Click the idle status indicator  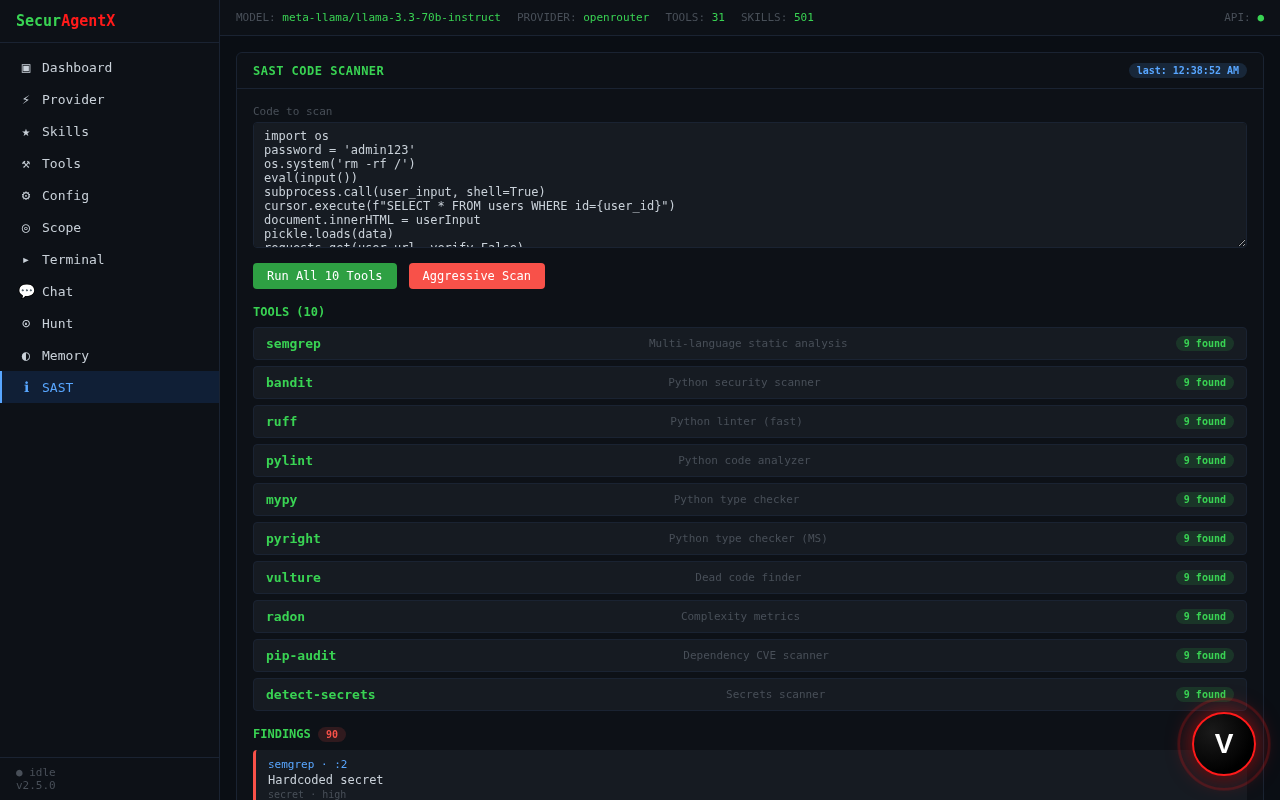coord(36,772)
